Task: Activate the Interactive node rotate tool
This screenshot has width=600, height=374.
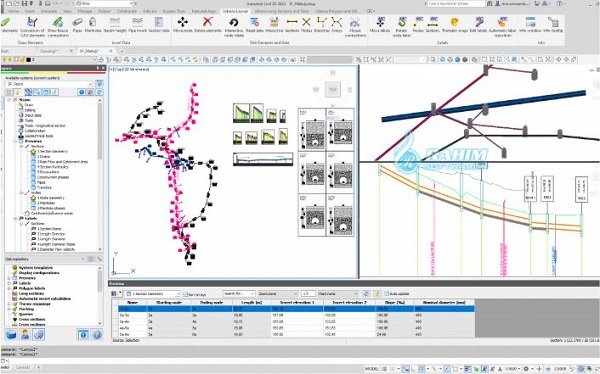Action: (x=234, y=27)
